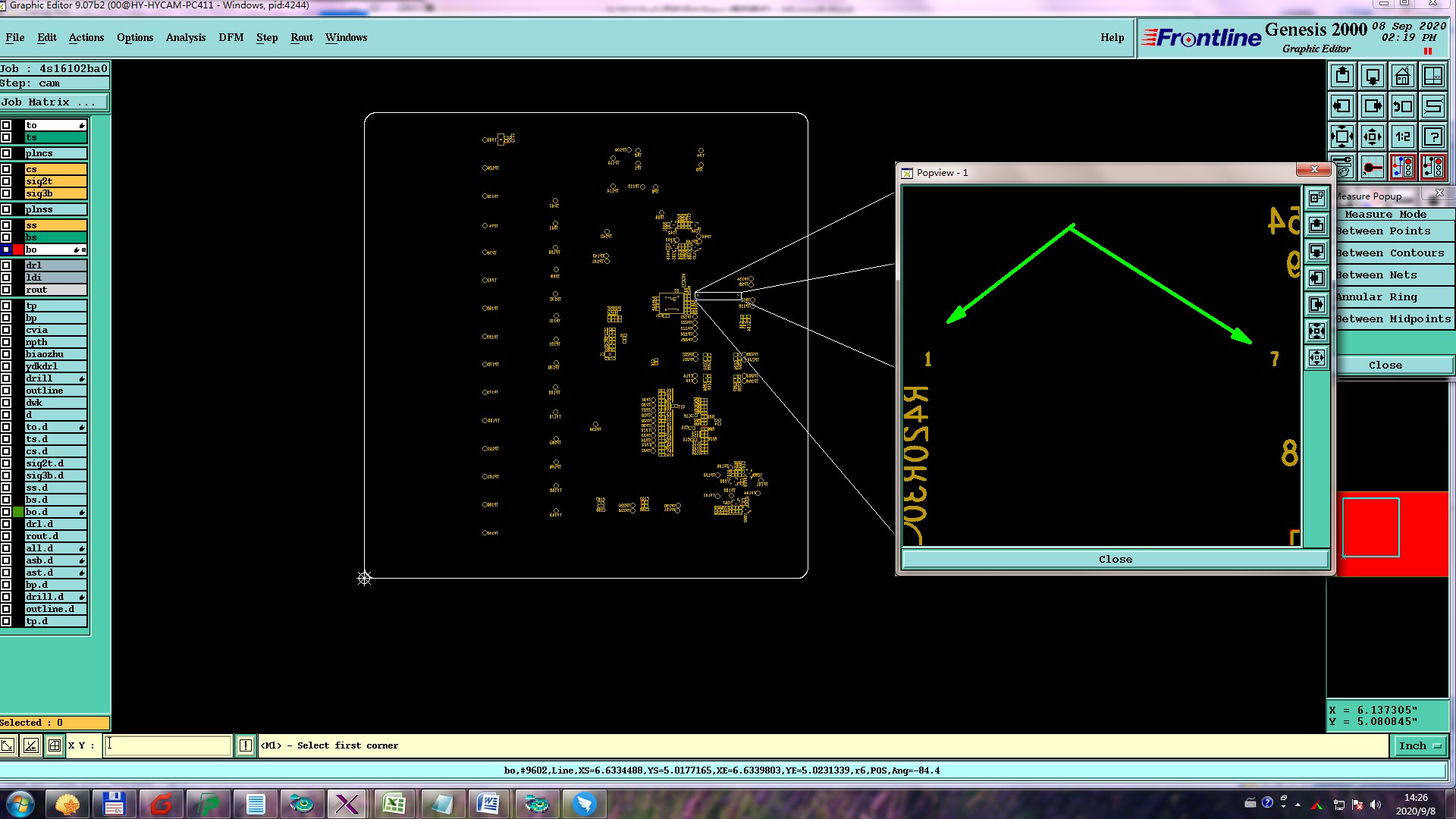The width and height of the screenshot is (1456, 819).
Task: Click the pan right arrow icon
Action: tap(1372, 107)
